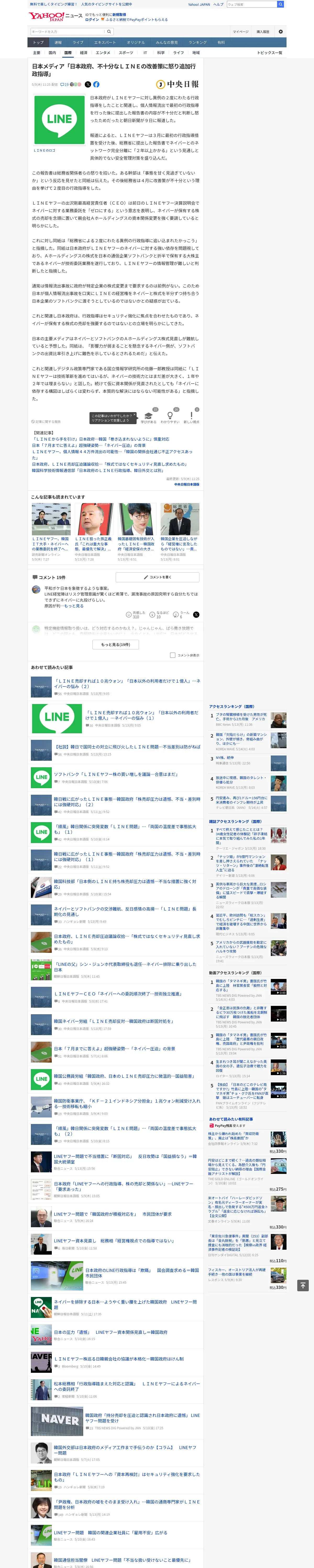Open the スポーツ category sub-tab
Screen dimensions: 314x1568
[126, 53]
